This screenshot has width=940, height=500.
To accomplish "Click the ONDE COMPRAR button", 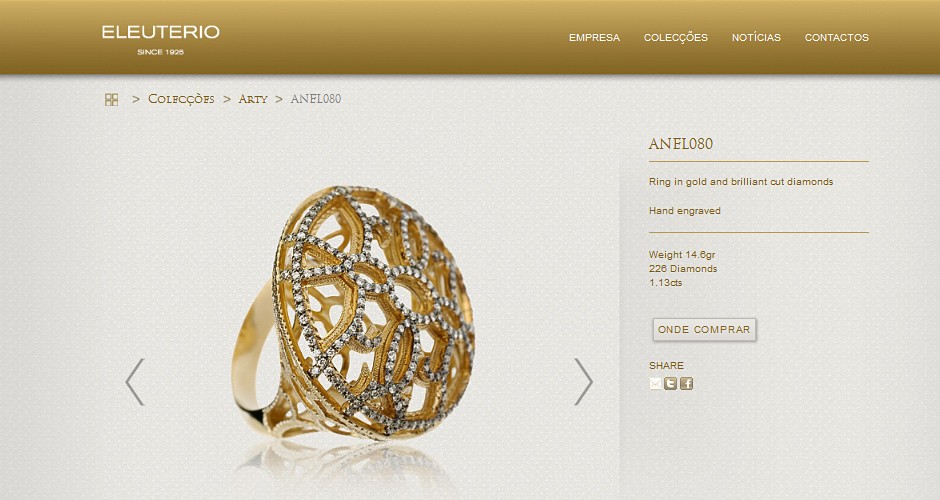I will coord(704,330).
